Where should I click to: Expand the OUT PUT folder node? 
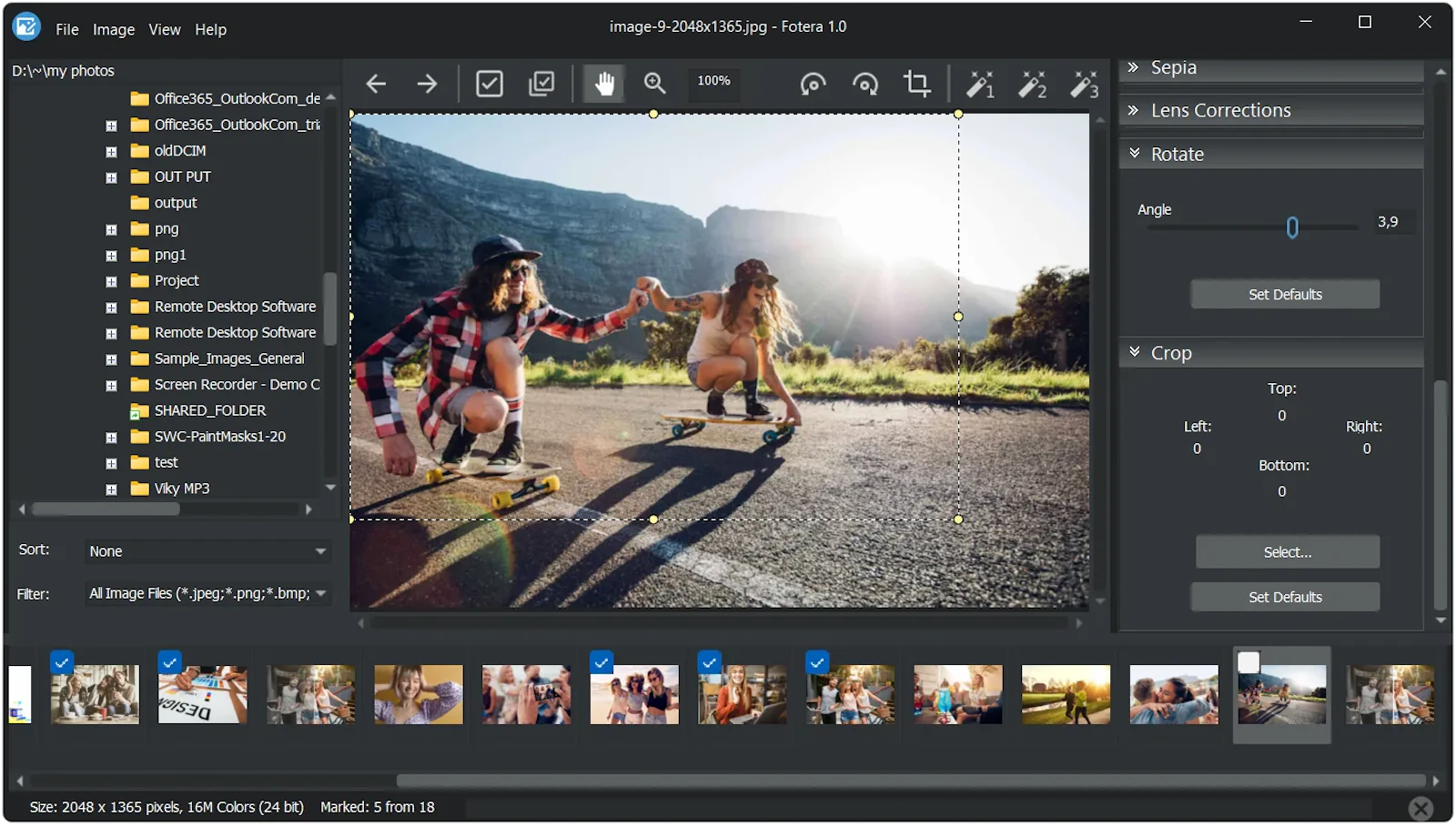111,177
